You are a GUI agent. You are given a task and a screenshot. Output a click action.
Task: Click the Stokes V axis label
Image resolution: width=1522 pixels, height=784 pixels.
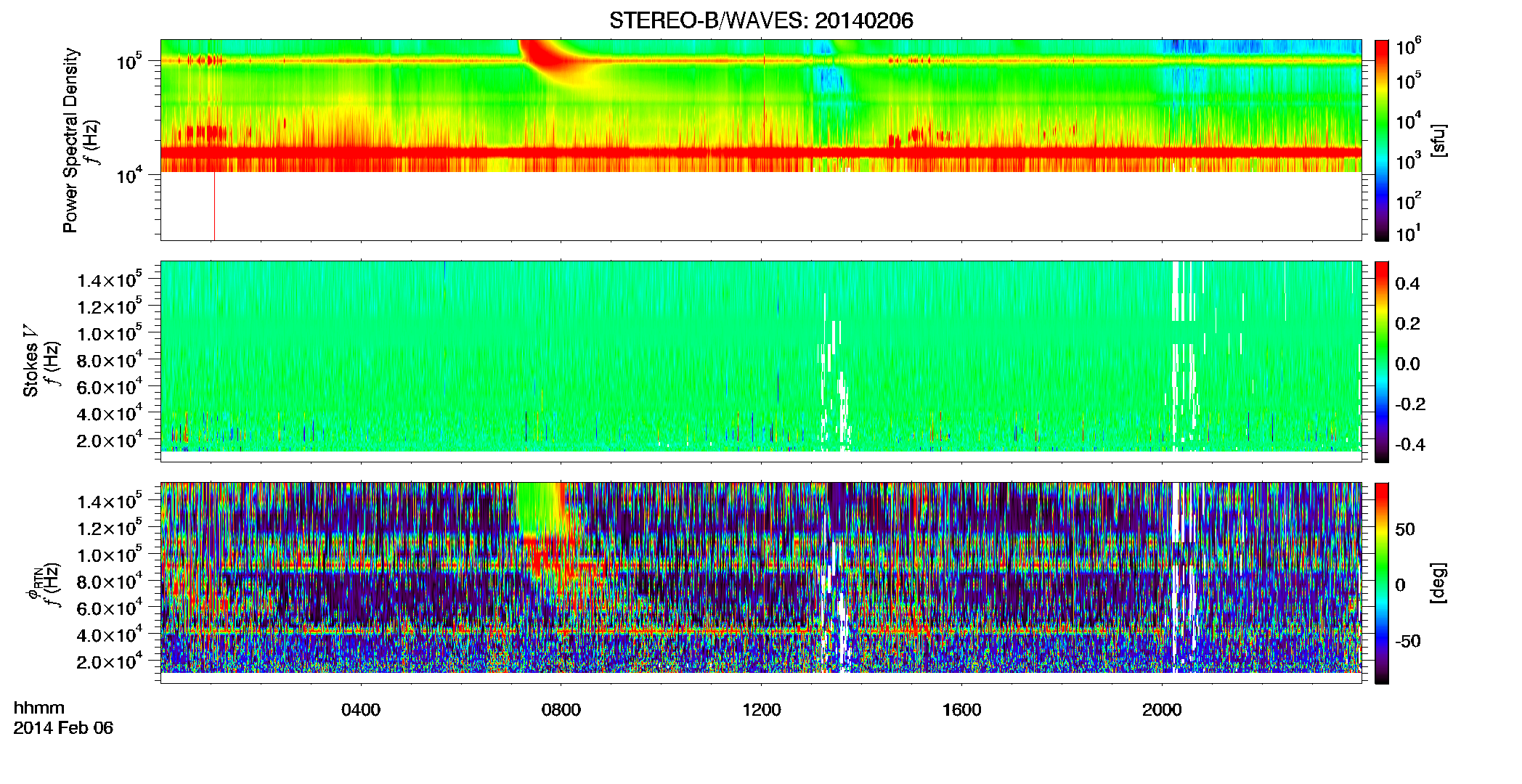(x=30, y=361)
